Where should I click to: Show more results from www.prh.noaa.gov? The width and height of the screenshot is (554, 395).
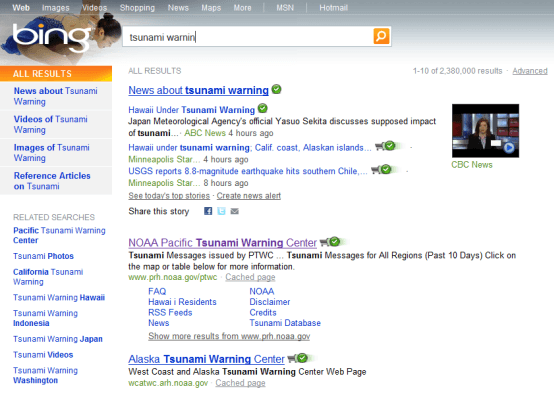(x=229, y=336)
